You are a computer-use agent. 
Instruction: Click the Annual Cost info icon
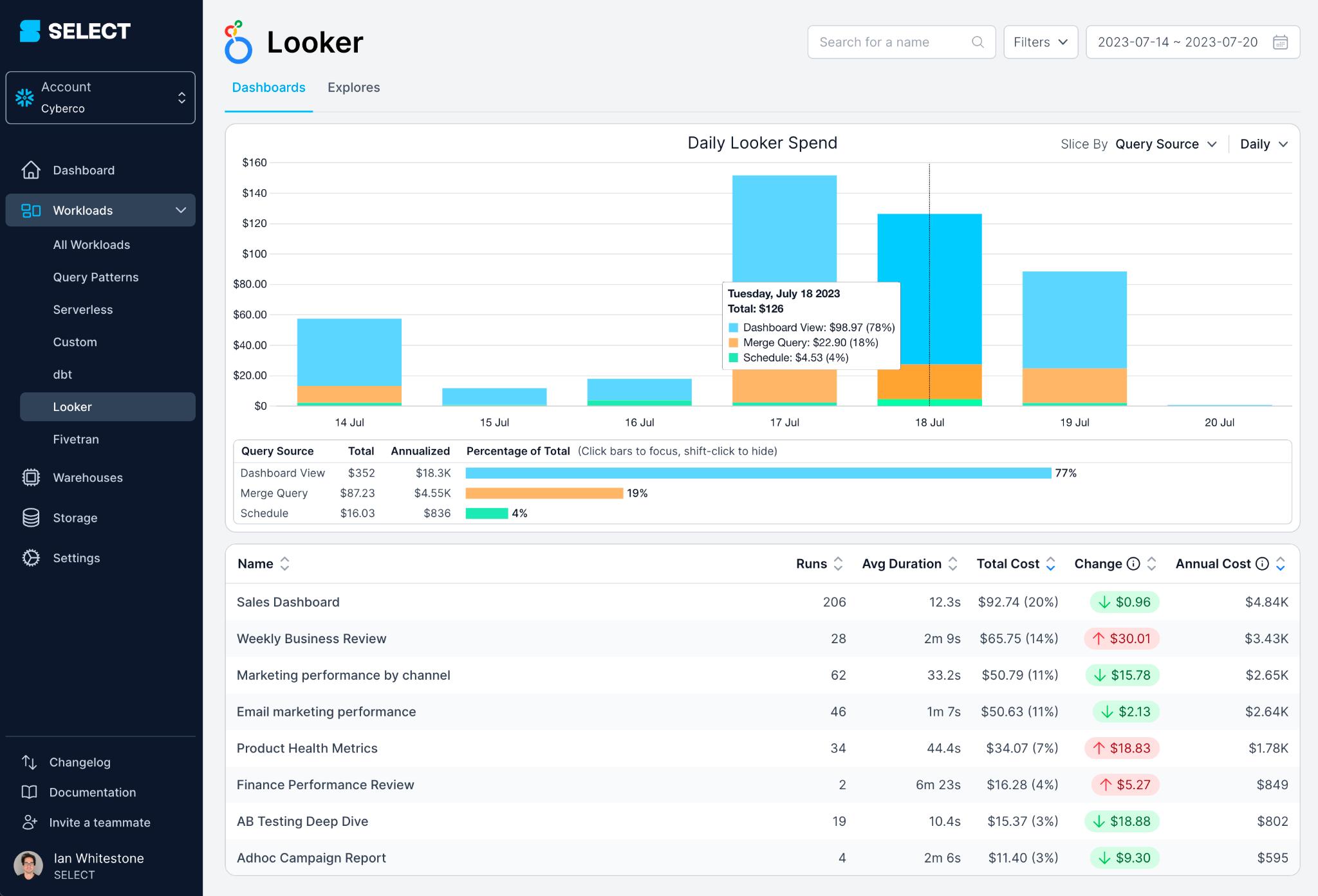coord(1262,564)
